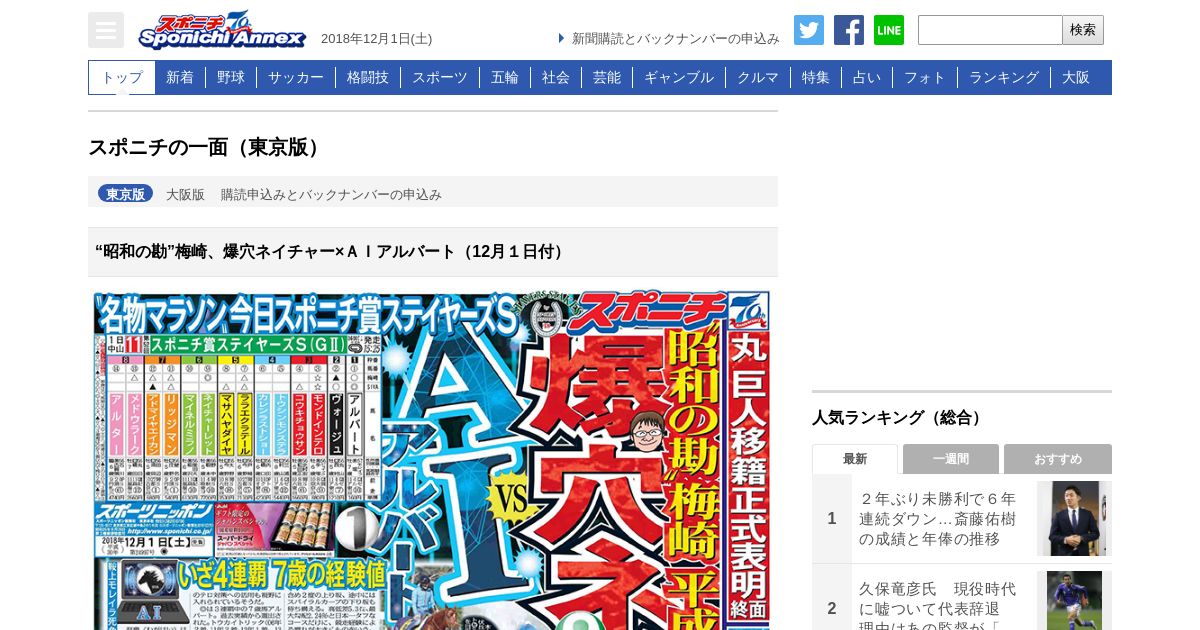Open thumbnail of soccer player
Screen dimensions: 1200x630
(1074, 601)
